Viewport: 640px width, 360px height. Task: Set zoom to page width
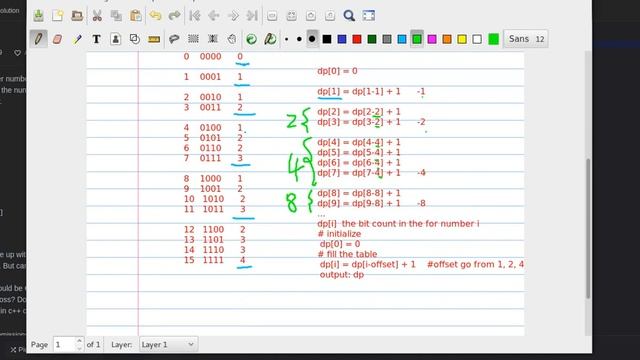[x=291, y=16]
